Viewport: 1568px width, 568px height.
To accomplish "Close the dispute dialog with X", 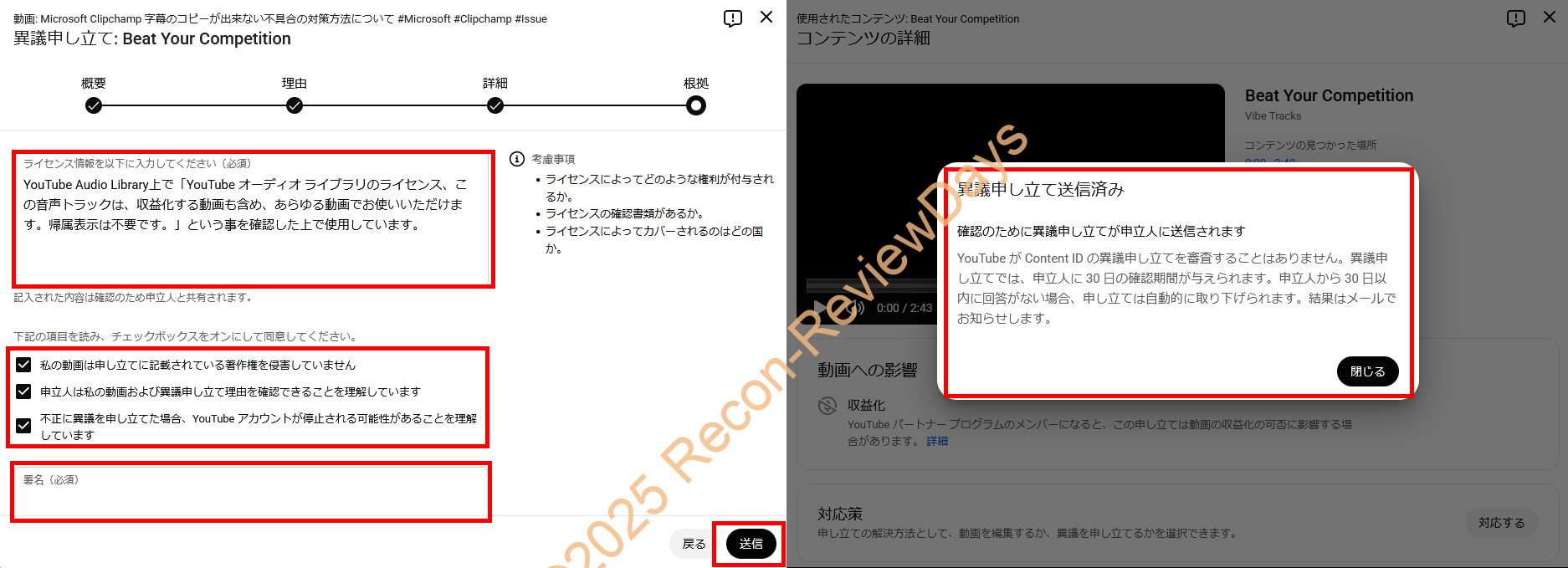I will pos(766,18).
